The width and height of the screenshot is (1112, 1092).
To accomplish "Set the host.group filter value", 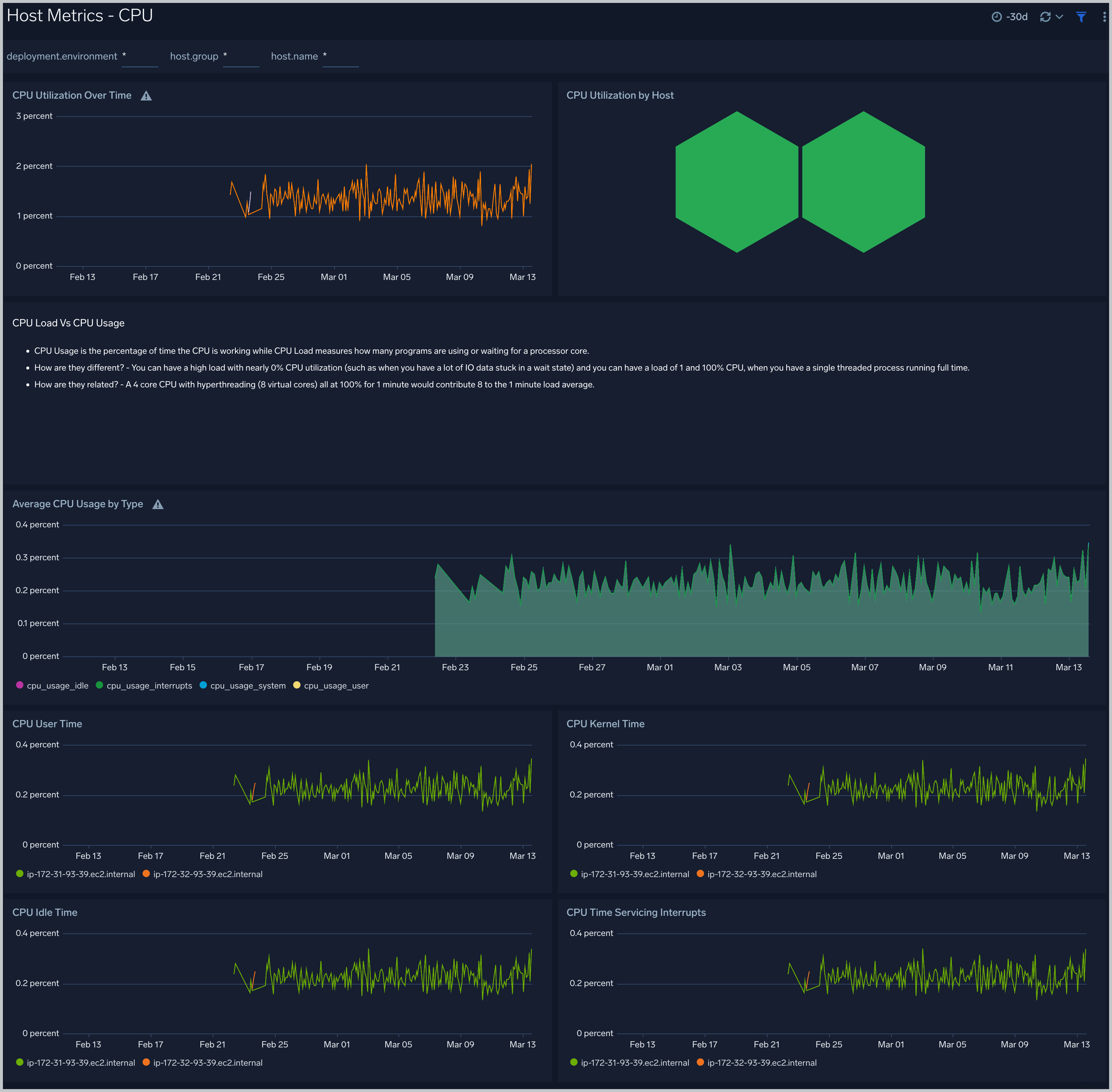I will 241,56.
